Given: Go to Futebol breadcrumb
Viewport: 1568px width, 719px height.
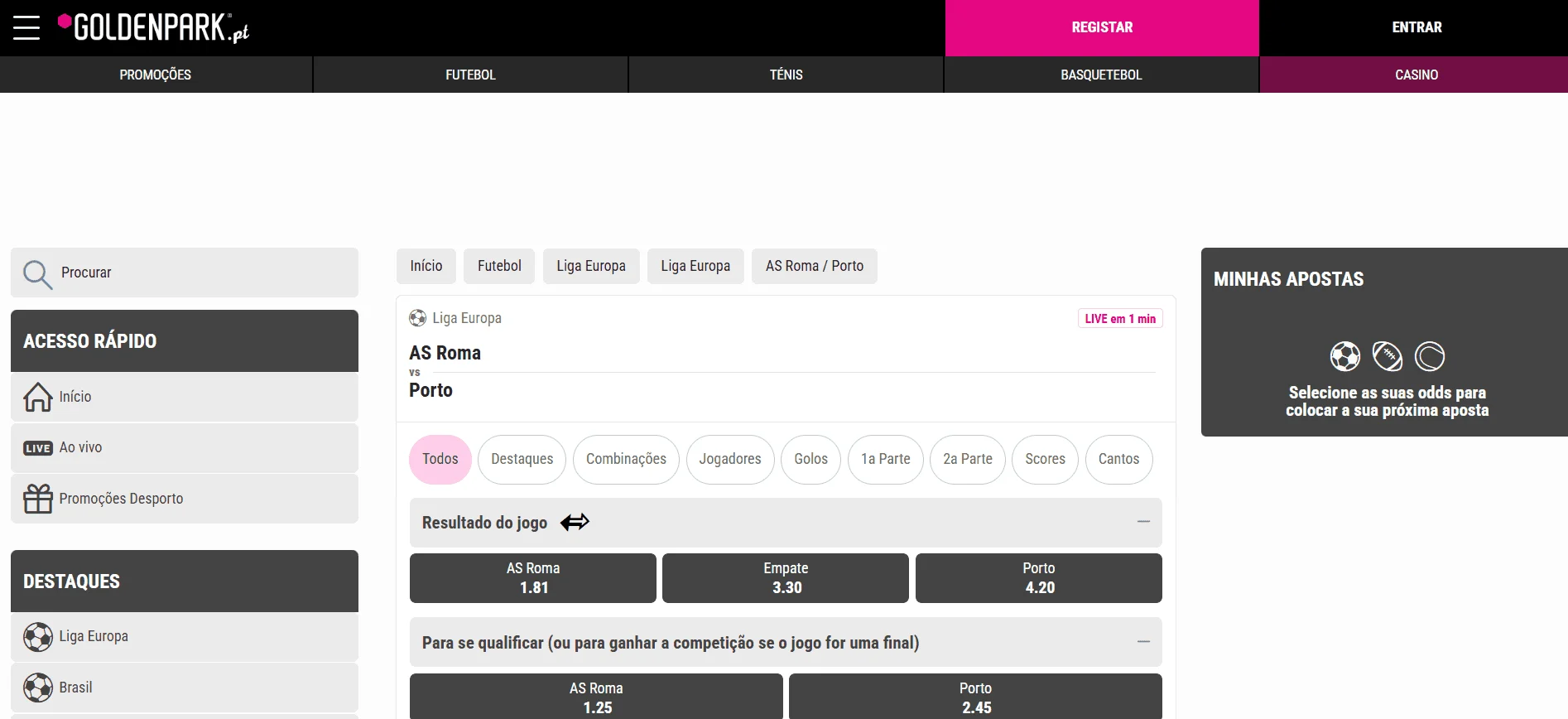Looking at the screenshot, I should coord(499,266).
